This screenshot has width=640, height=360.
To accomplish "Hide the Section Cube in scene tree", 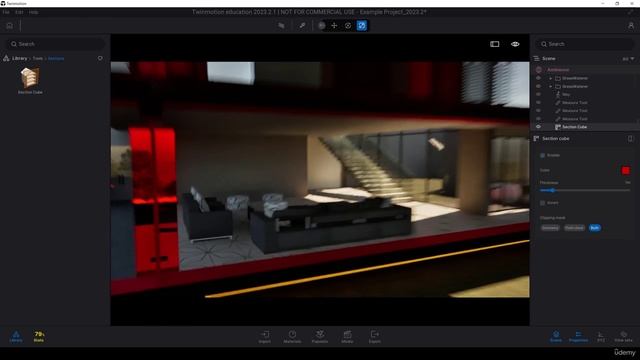I will (538, 127).
